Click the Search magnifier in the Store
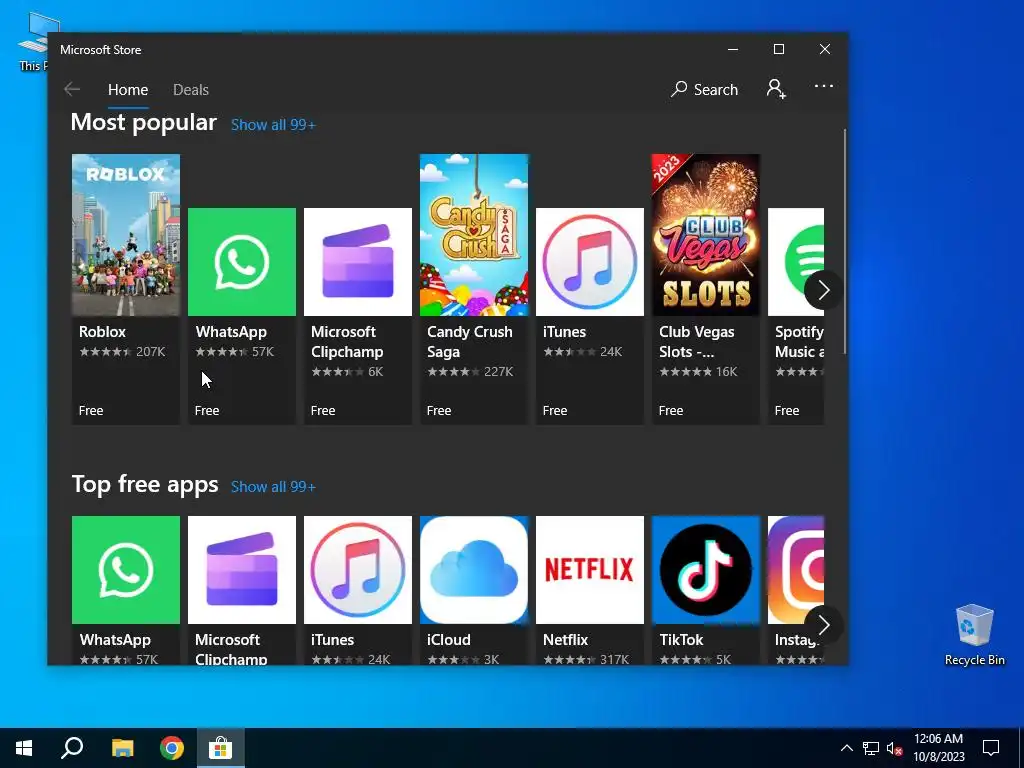 [704, 89]
